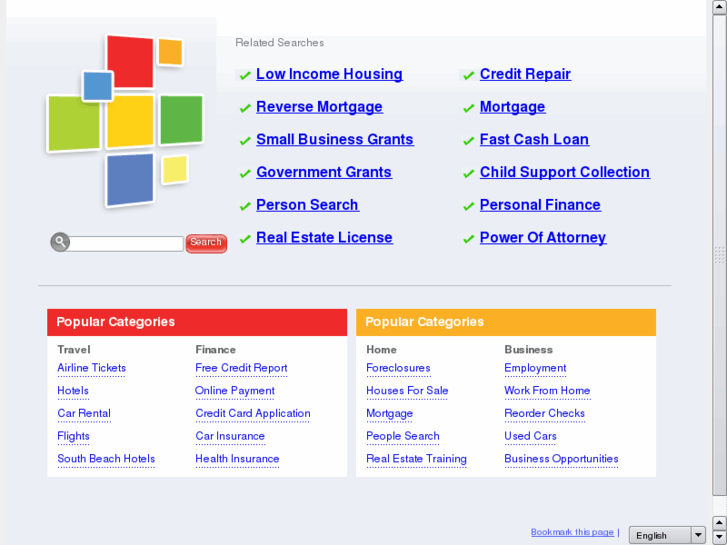Open Health Insurance link

(x=237, y=459)
